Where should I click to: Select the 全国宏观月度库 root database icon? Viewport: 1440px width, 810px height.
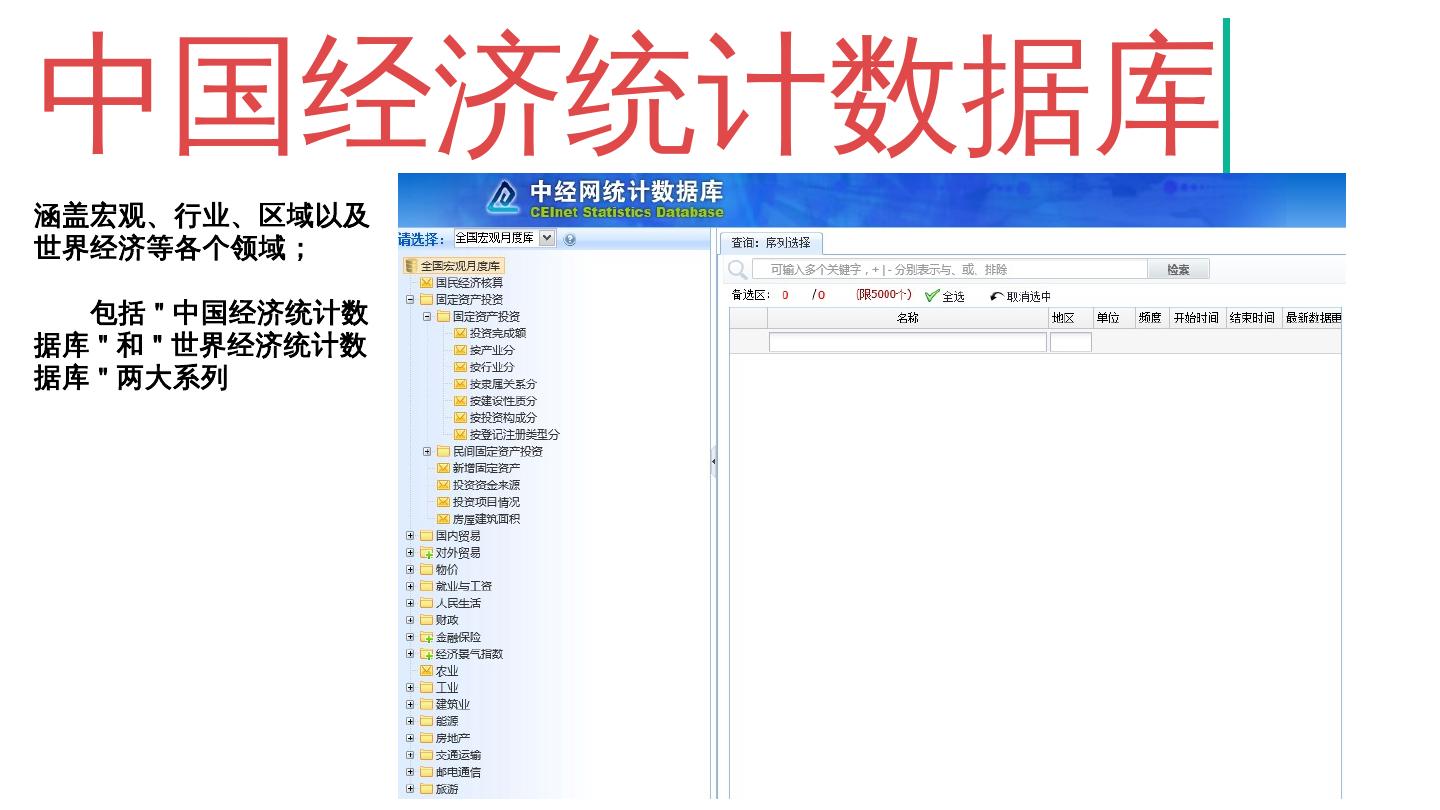pos(411,266)
